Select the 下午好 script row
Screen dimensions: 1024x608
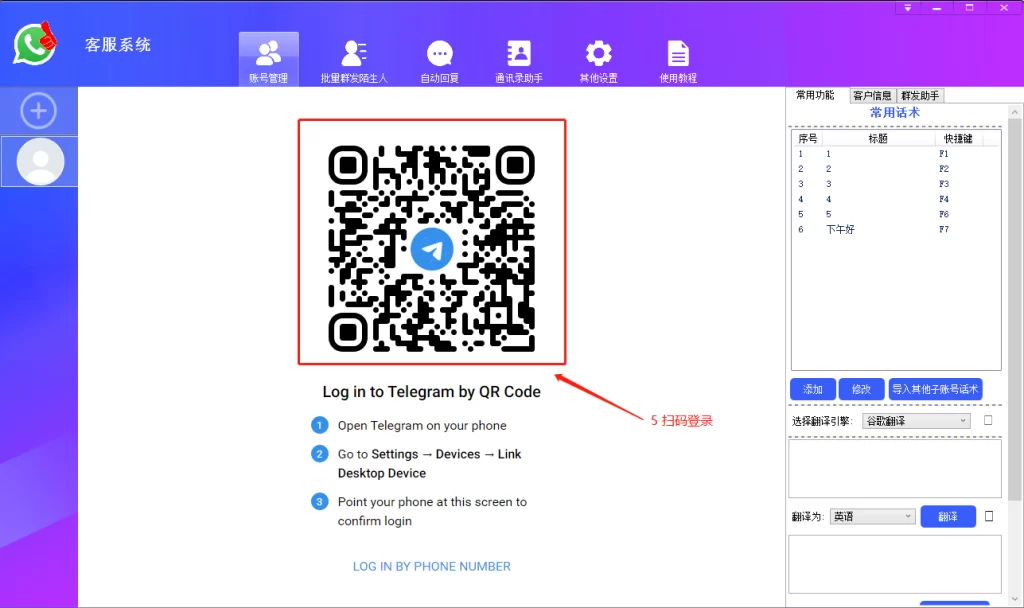click(895, 229)
